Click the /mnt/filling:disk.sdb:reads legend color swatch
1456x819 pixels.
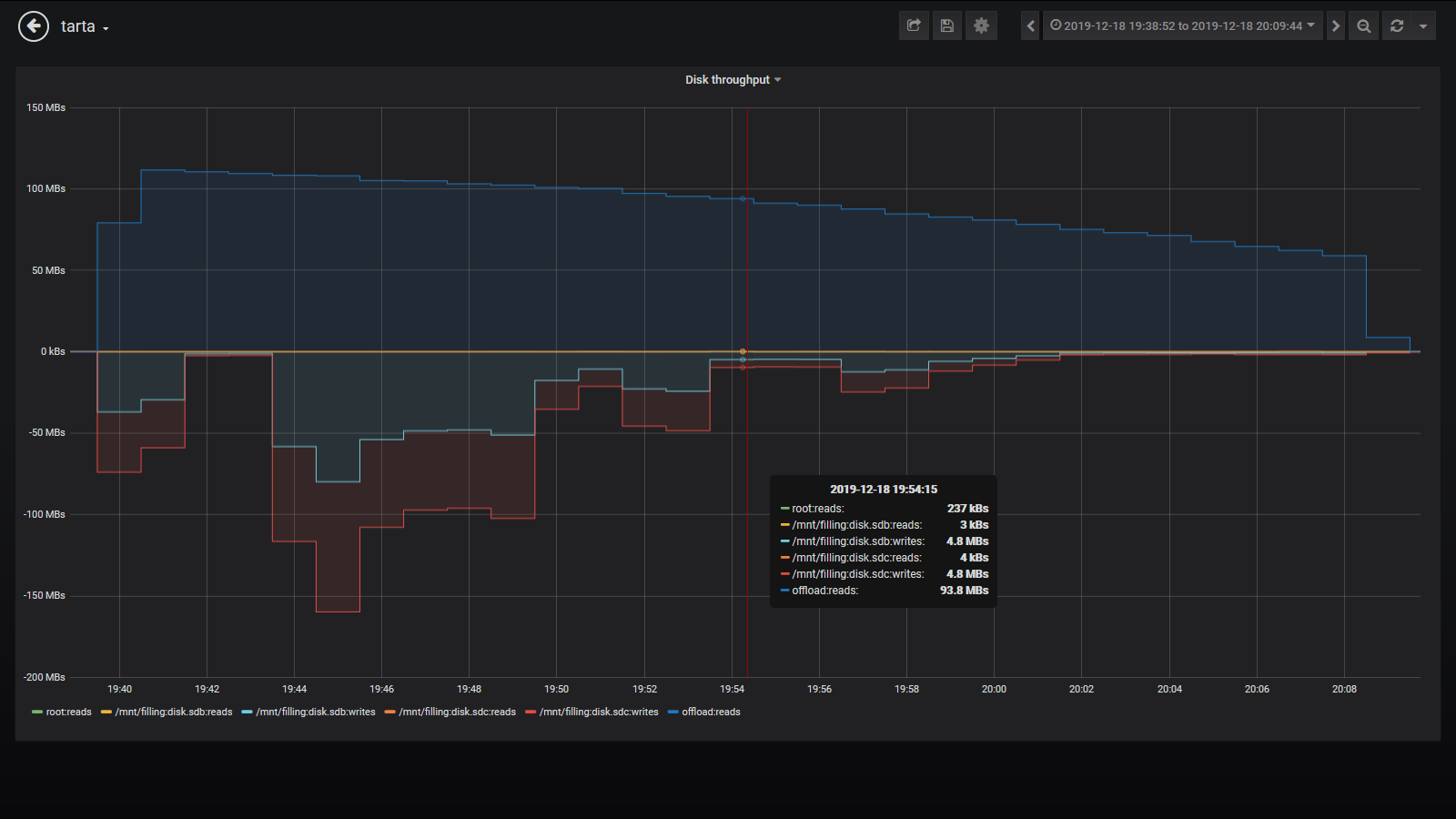[106, 713]
